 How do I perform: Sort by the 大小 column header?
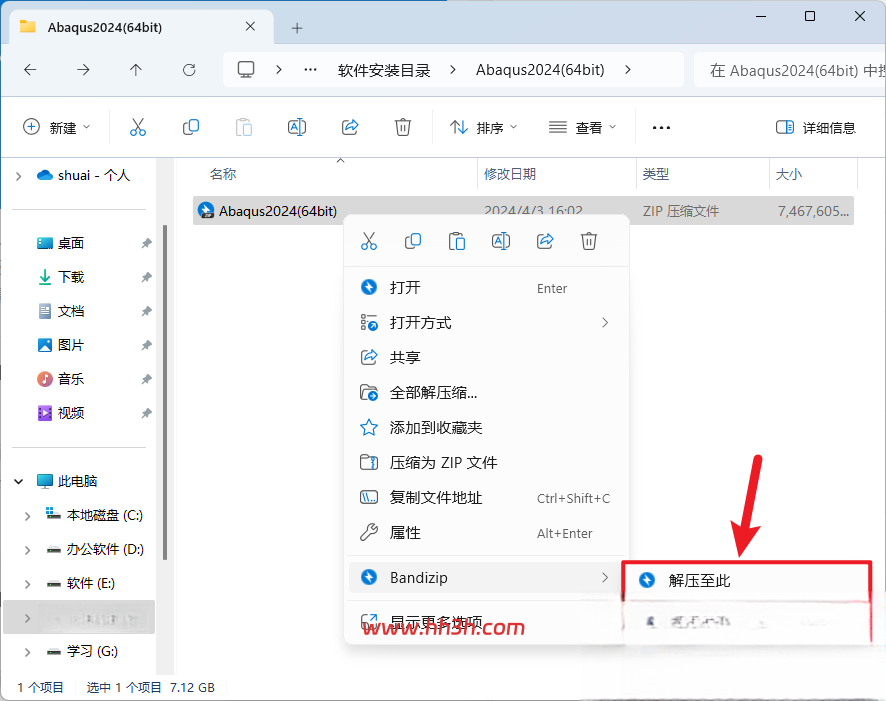(x=814, y=174)
